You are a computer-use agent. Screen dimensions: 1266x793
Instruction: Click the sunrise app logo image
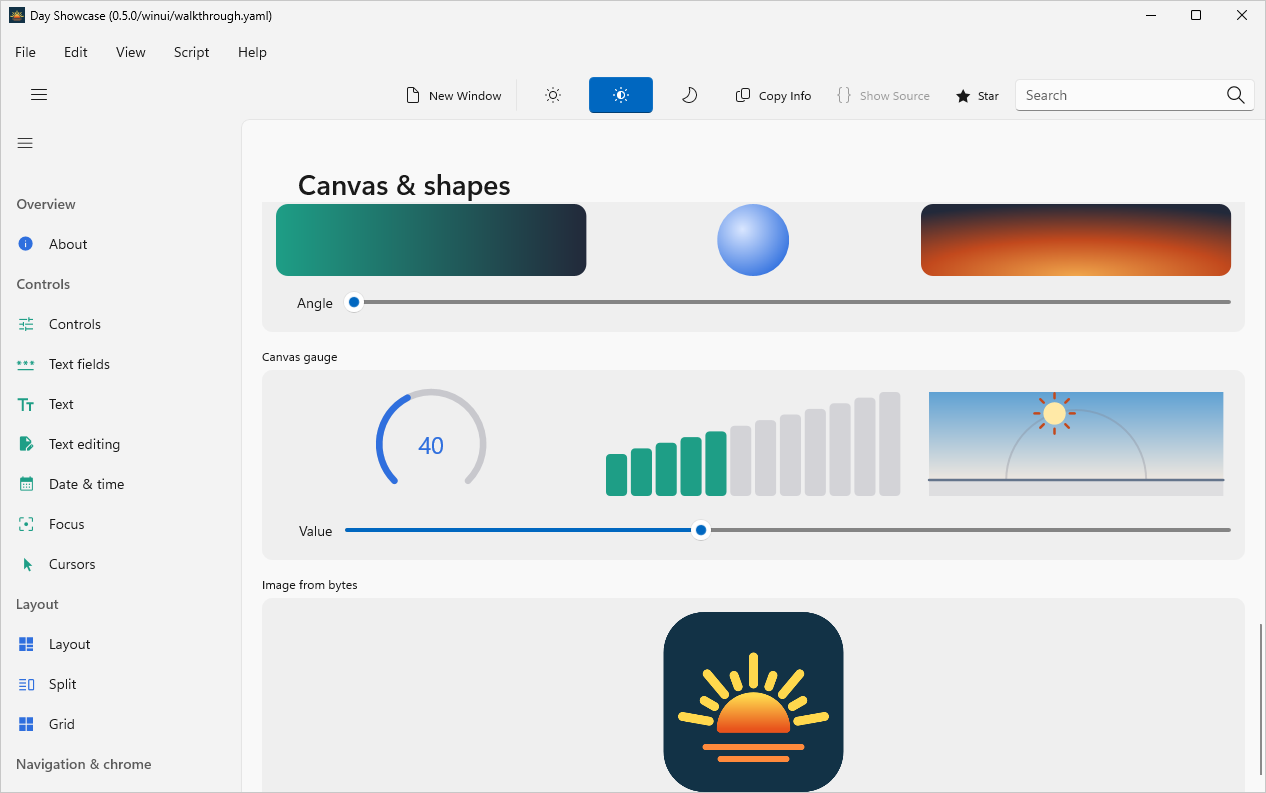tap(753, 702)
